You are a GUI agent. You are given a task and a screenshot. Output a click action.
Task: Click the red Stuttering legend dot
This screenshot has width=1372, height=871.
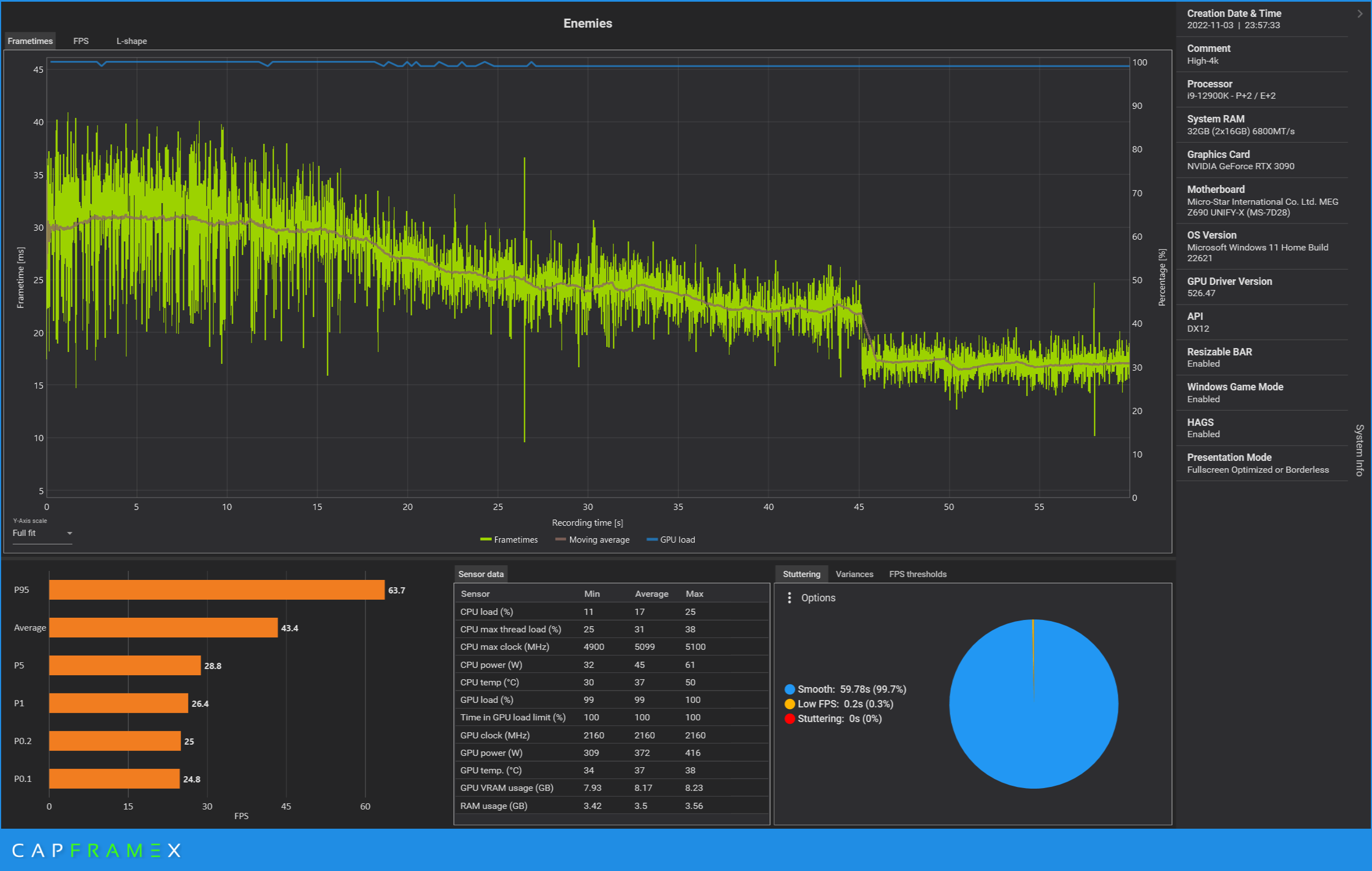(789, 719)
